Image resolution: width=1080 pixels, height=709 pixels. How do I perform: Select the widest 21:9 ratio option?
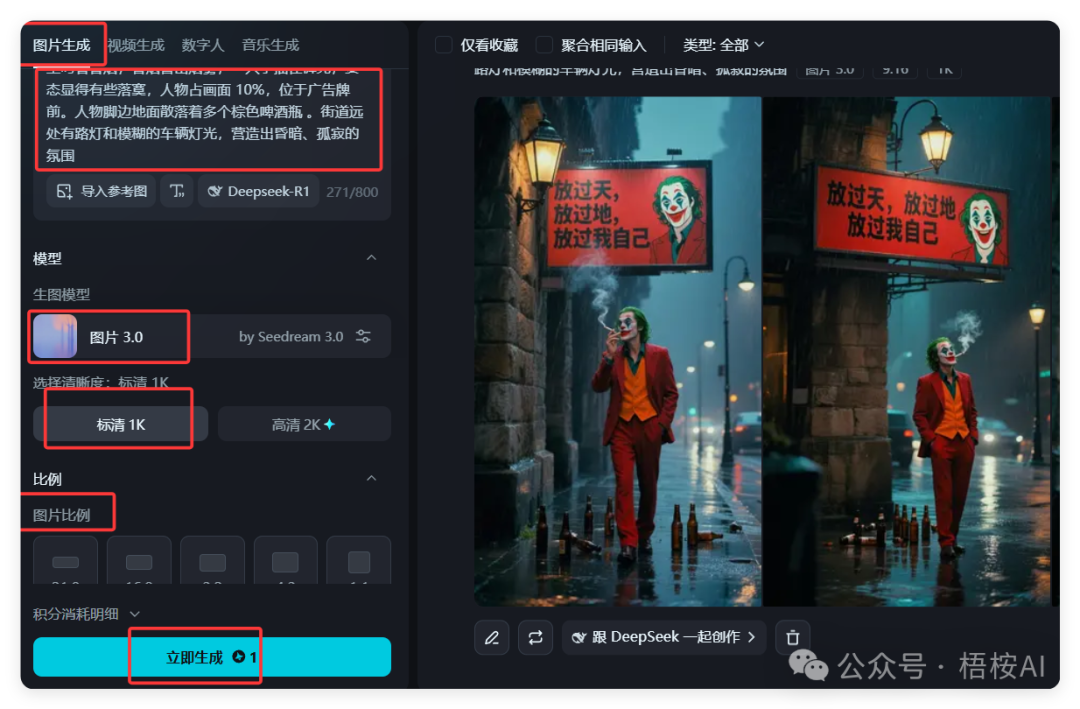(x=65, y=561)
